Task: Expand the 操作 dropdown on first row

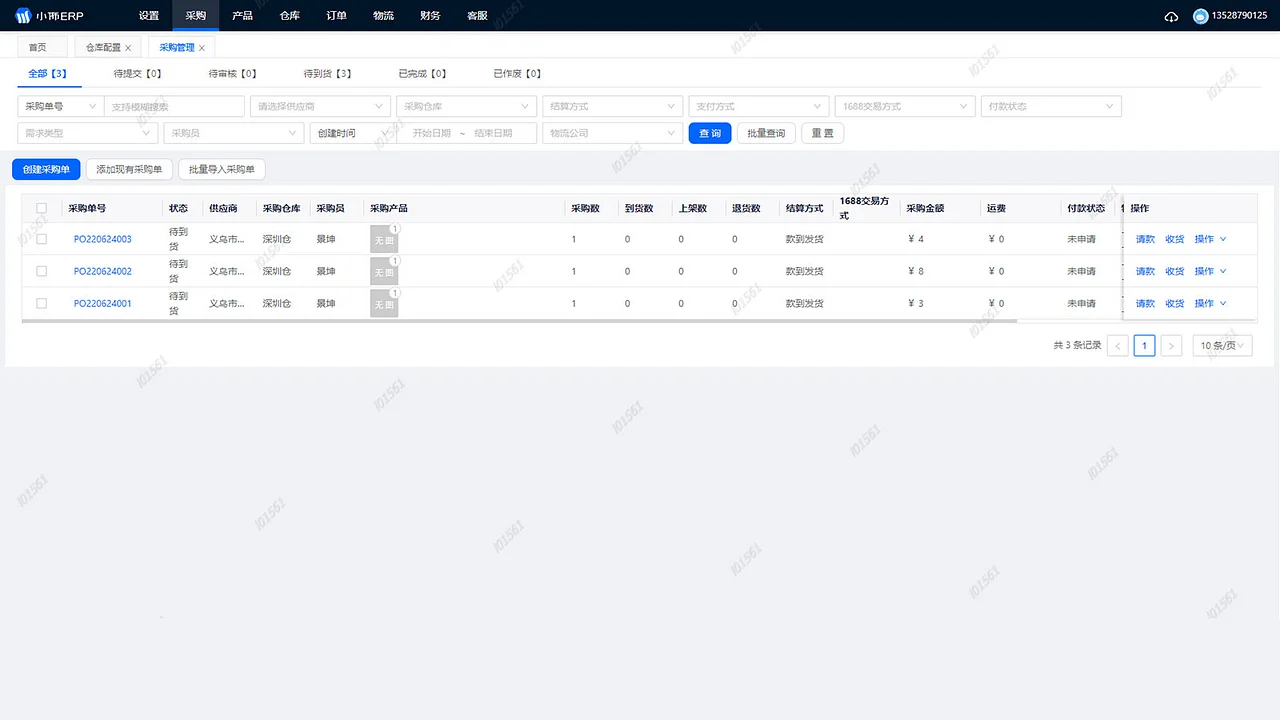Action: pyautogui.click(x=1209, y=239)
